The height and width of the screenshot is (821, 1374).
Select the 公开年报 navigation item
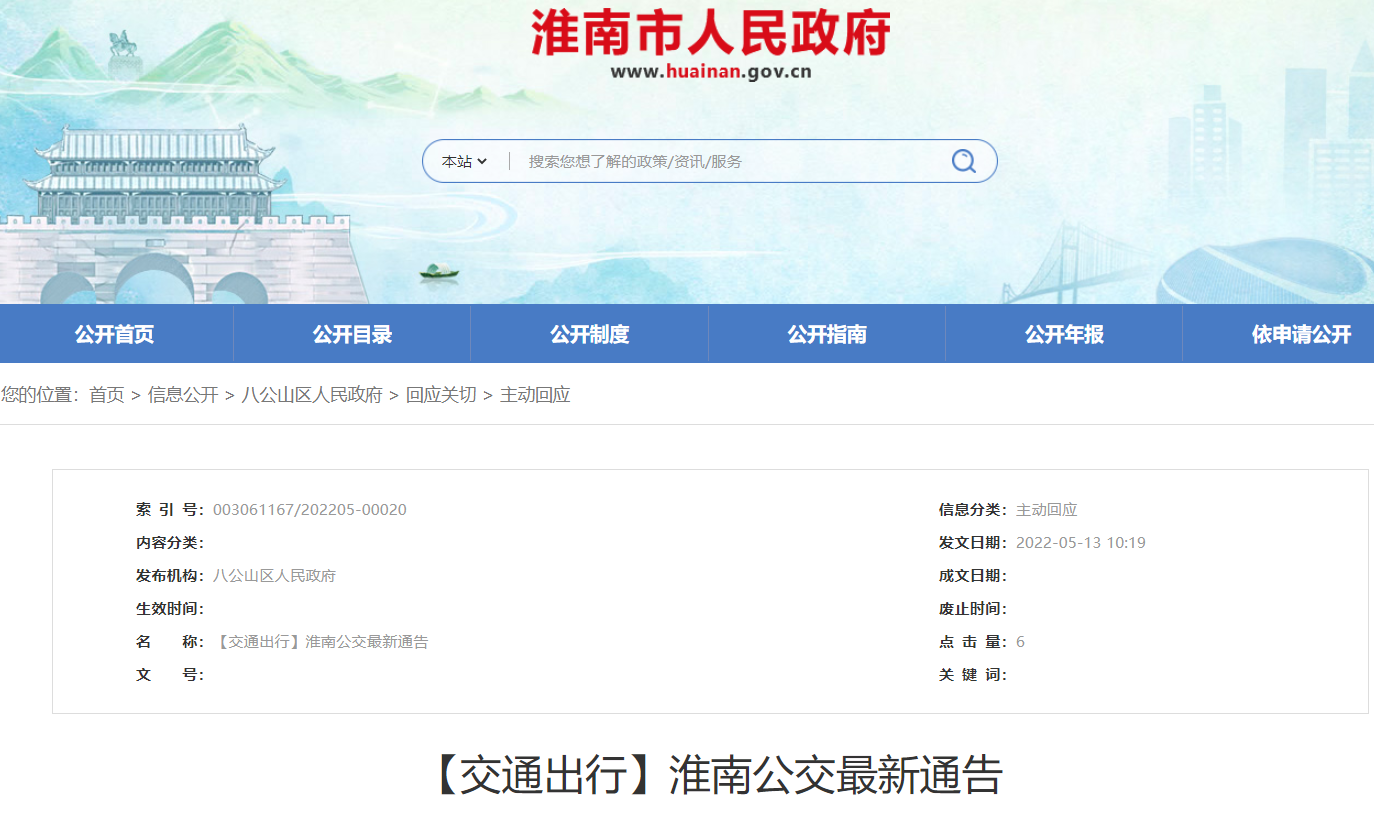(1063, 333)
